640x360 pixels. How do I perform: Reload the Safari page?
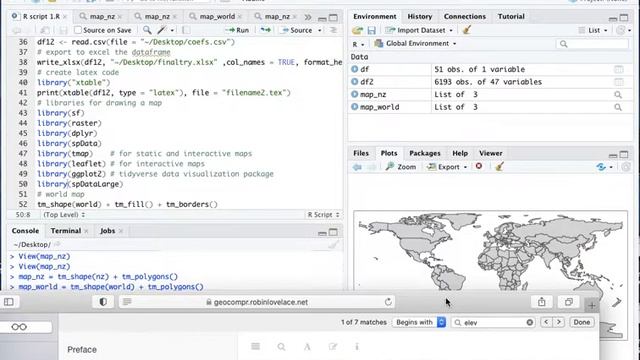coord(388,302)
